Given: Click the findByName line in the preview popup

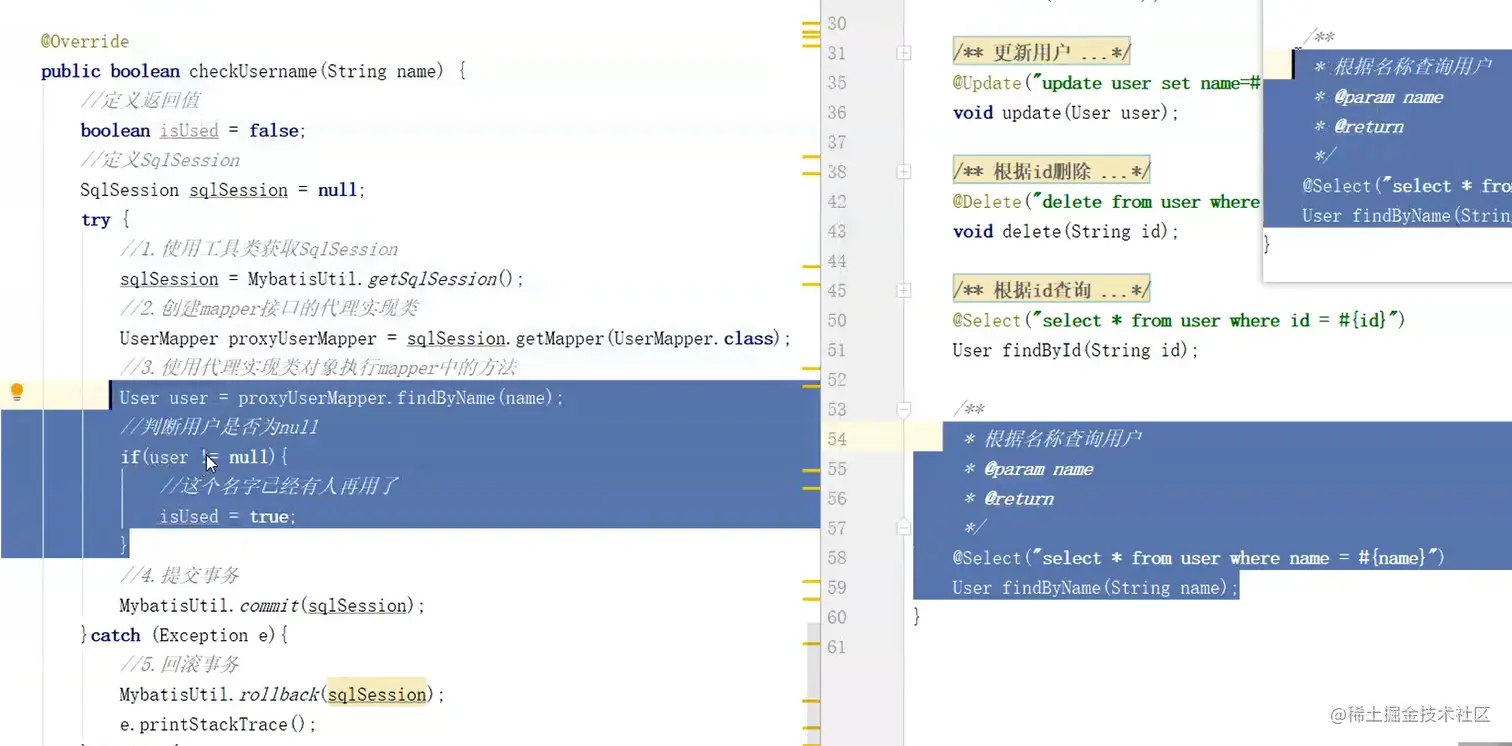Looking at the screenshot, I should [x=1407, y=216].
